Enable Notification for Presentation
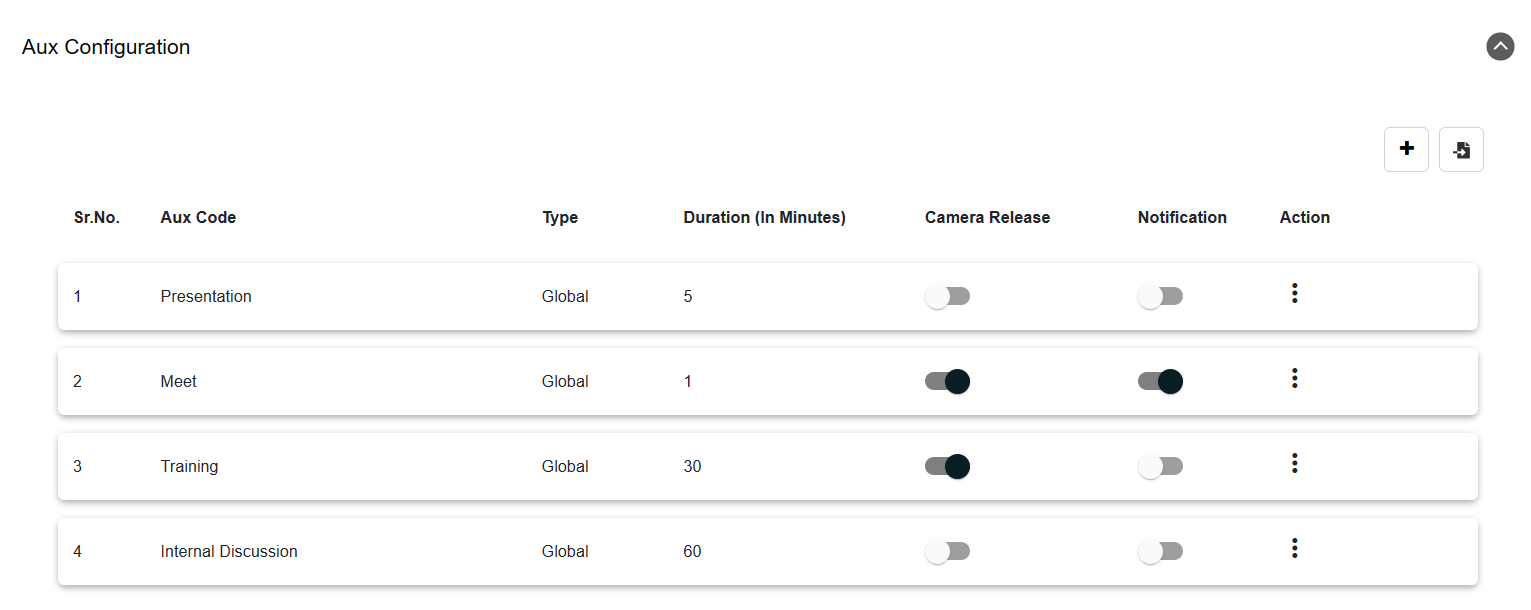 1160,296
